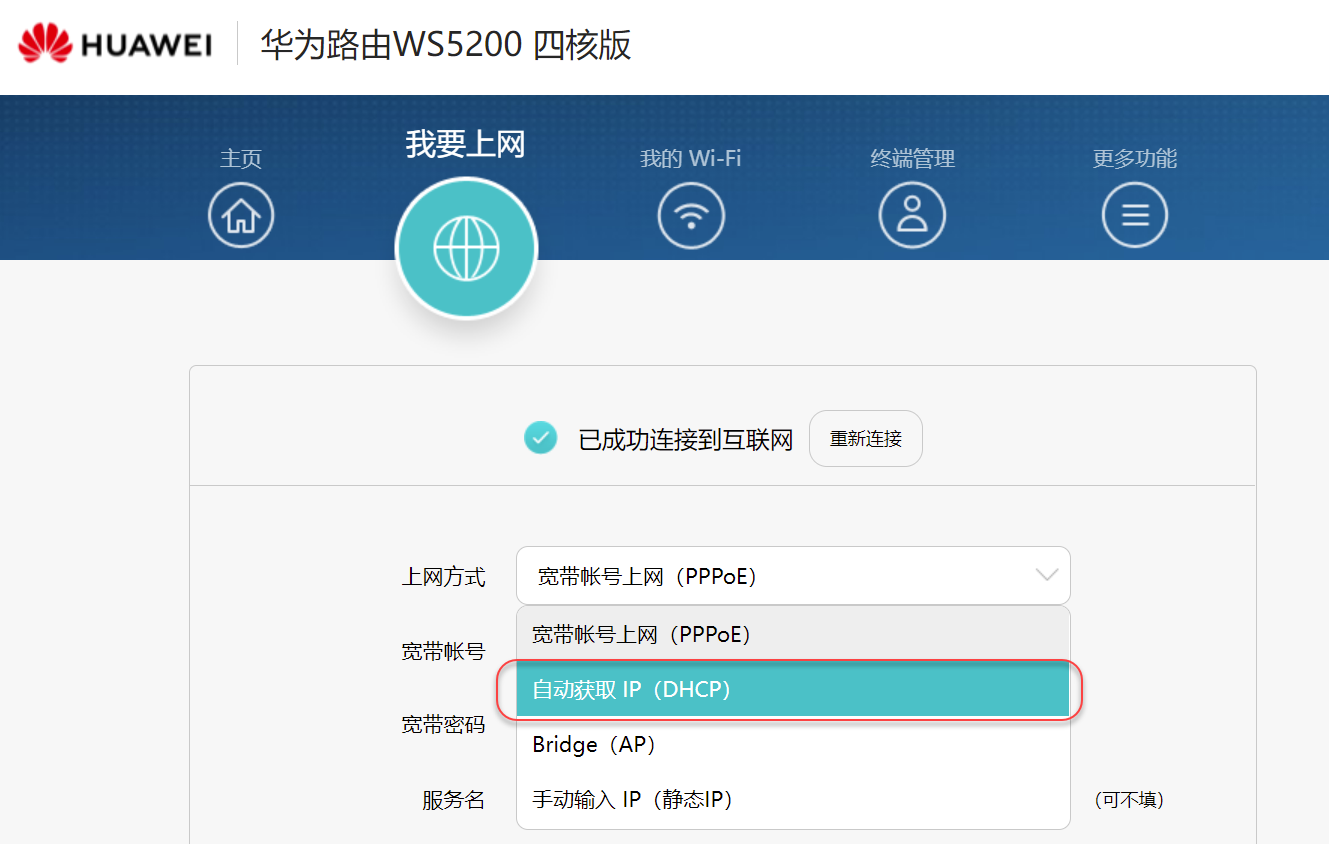Click the 宽带帐号 label
Image resolution: width=1329 pixels, height=844 pixels.
point(443,652)
